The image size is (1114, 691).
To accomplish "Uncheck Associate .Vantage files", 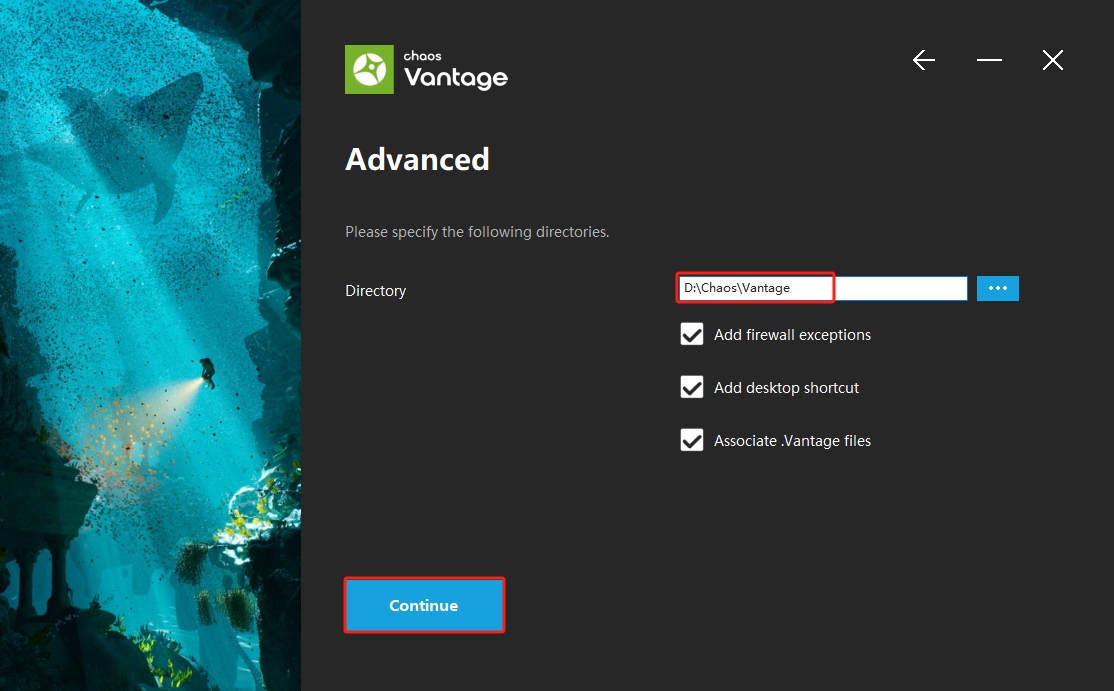I will (x=691, y=440).
